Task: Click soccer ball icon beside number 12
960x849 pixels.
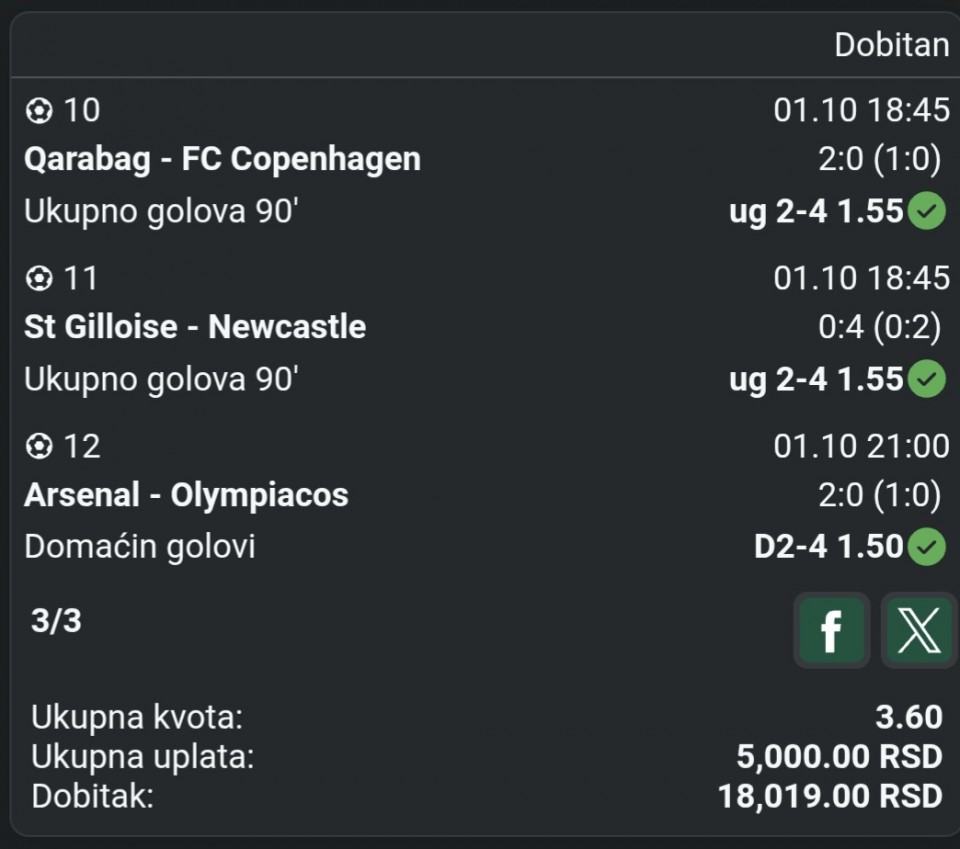Action: (39, 446)
